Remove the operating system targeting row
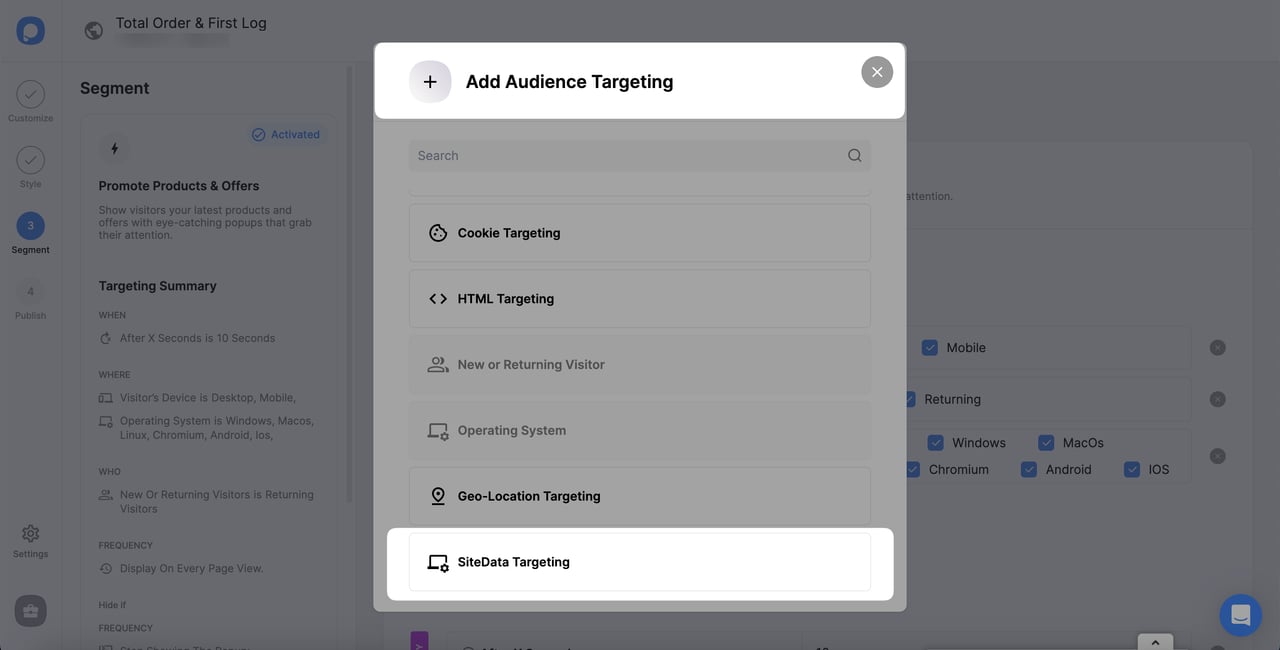Image resolution: width=1280 pixels, height=650 pixels. [1217, 456]
